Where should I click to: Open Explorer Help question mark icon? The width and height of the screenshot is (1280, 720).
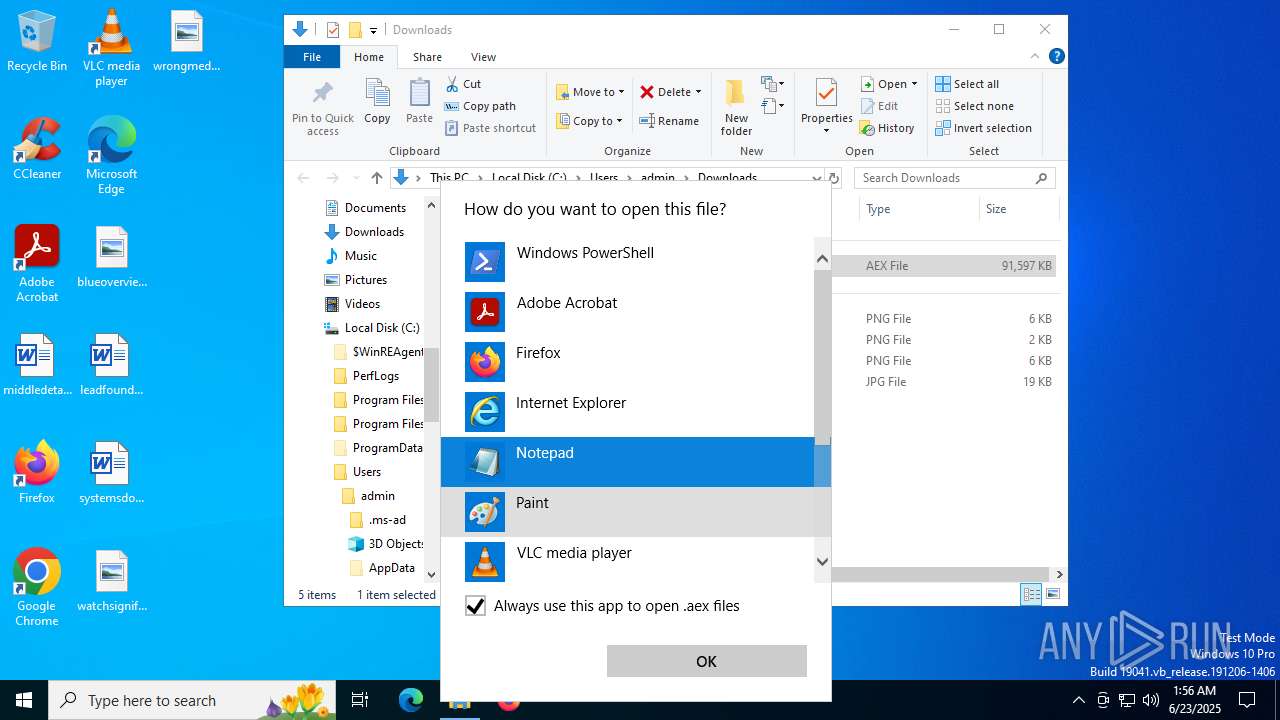click(1056, 57)
